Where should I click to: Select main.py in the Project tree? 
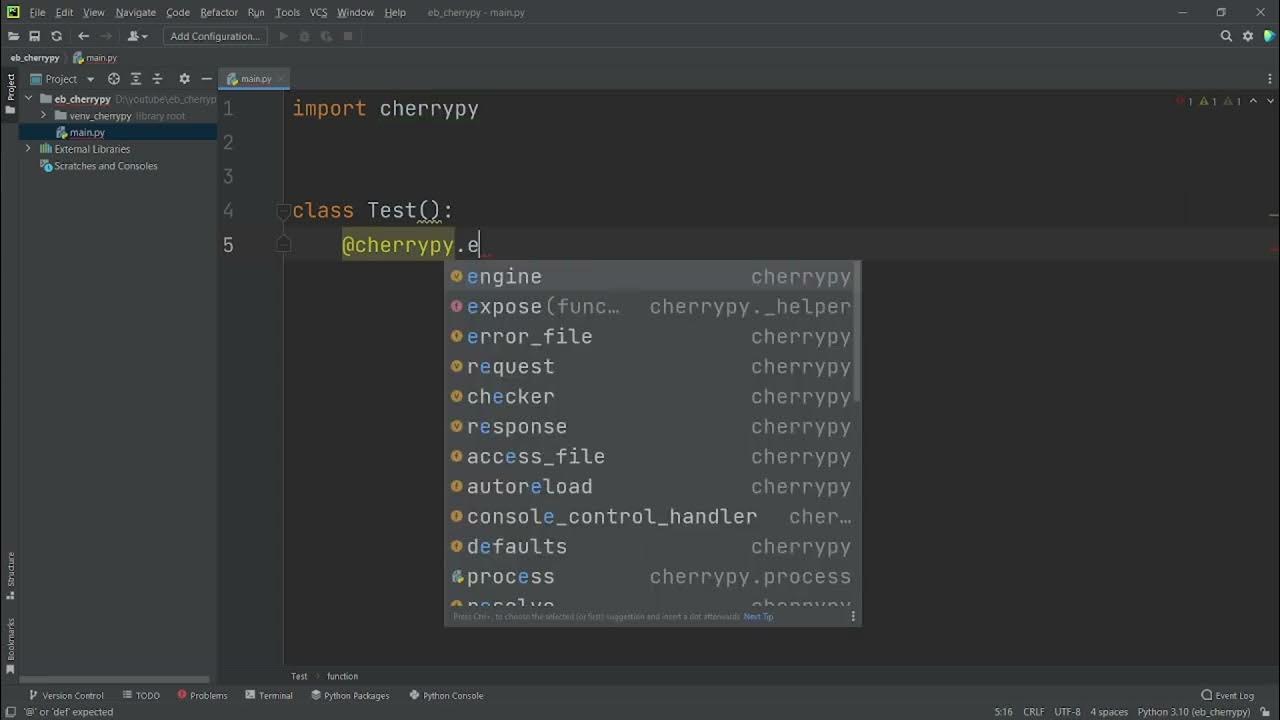click(87, 132)
